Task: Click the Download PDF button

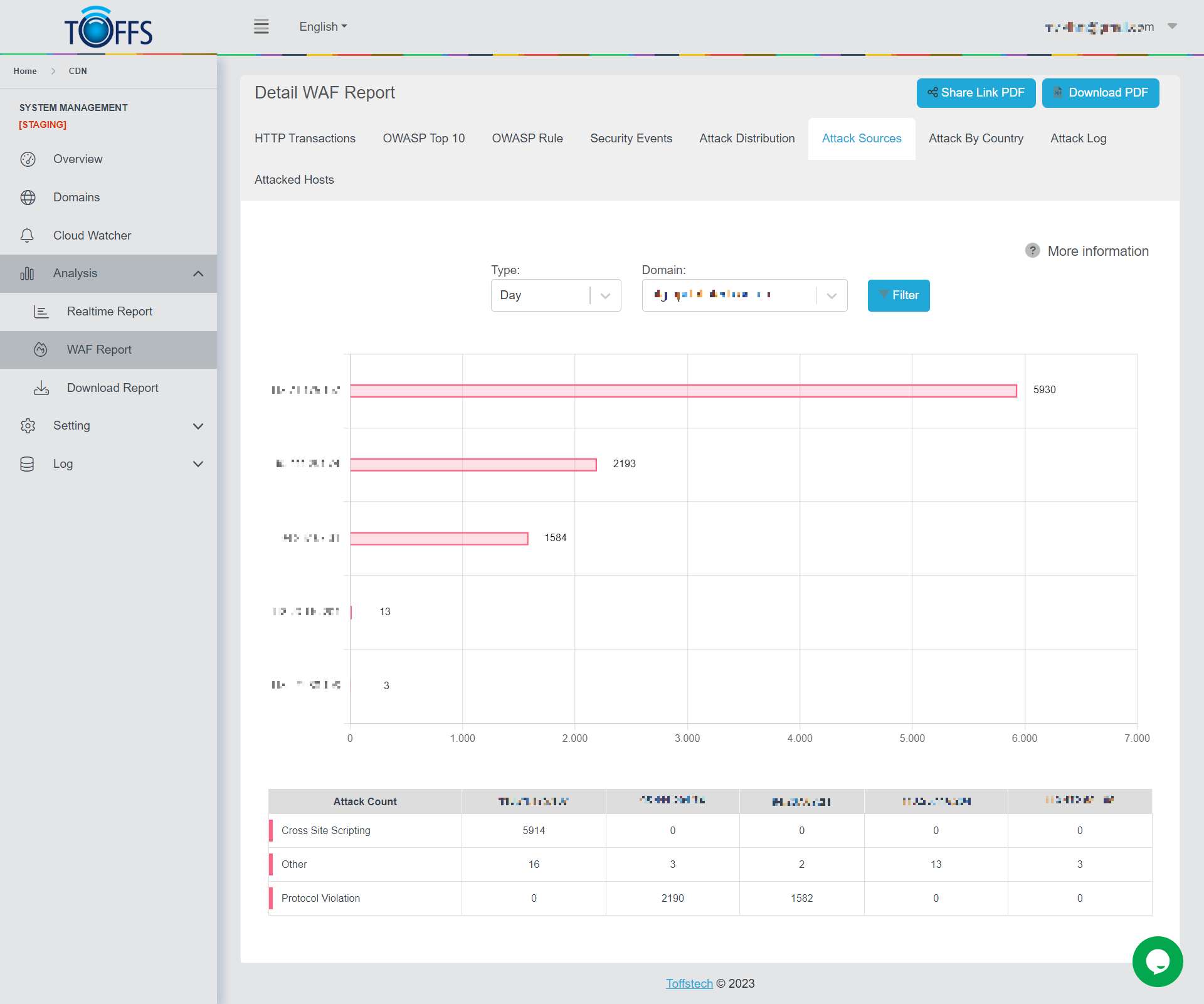Action: (1101, 93)
